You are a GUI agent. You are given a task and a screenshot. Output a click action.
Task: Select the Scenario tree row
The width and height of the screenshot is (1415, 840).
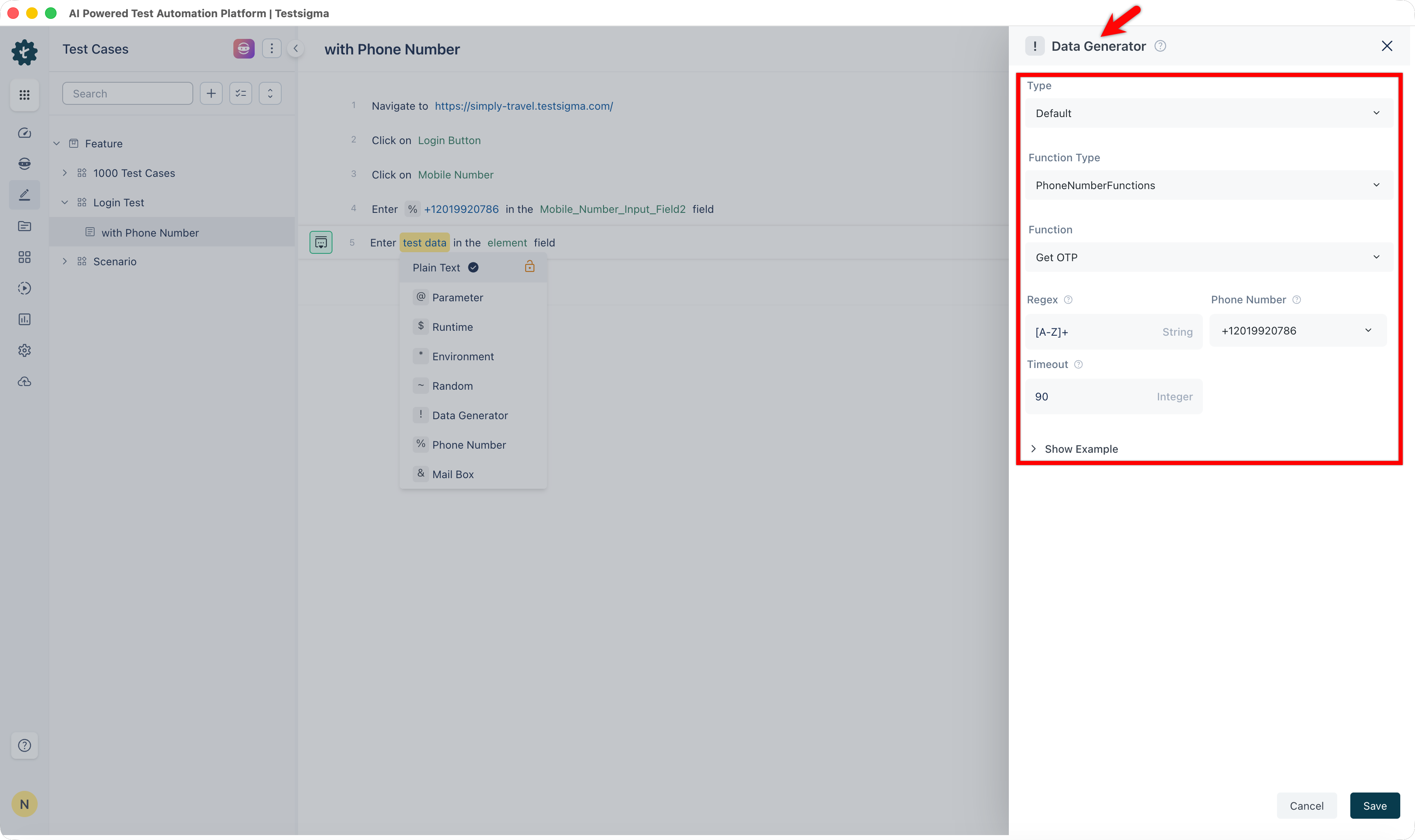[x=172, y=262]
